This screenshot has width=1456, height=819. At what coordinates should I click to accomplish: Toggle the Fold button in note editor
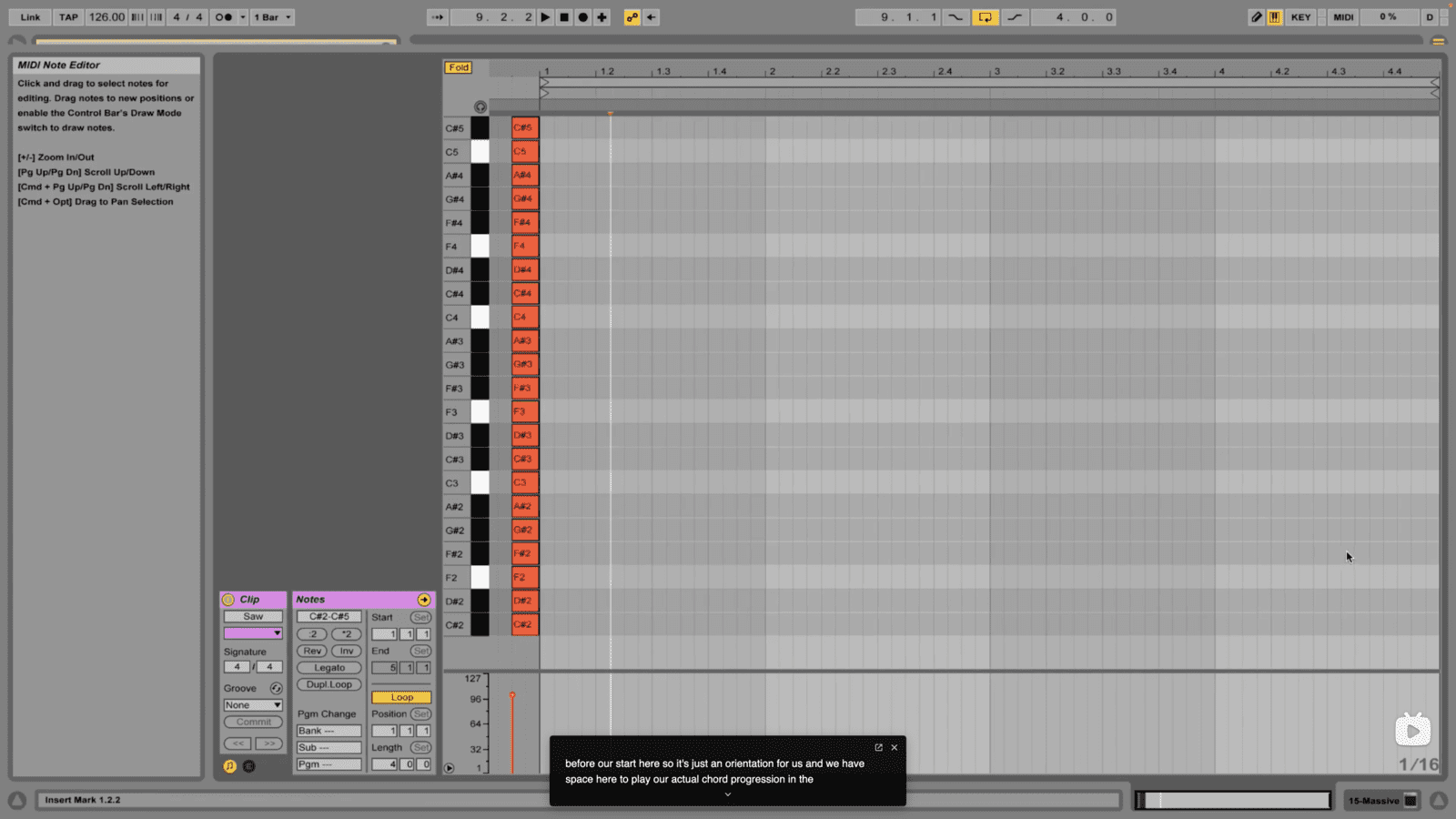pos(459,67)
